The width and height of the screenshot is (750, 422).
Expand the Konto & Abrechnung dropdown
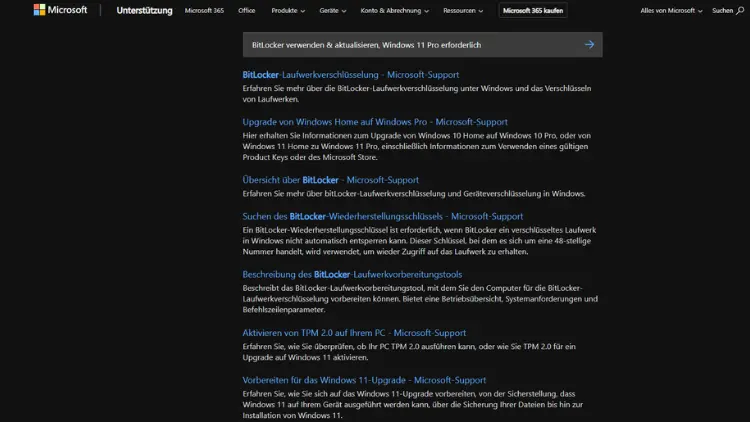tap(395, 11)
